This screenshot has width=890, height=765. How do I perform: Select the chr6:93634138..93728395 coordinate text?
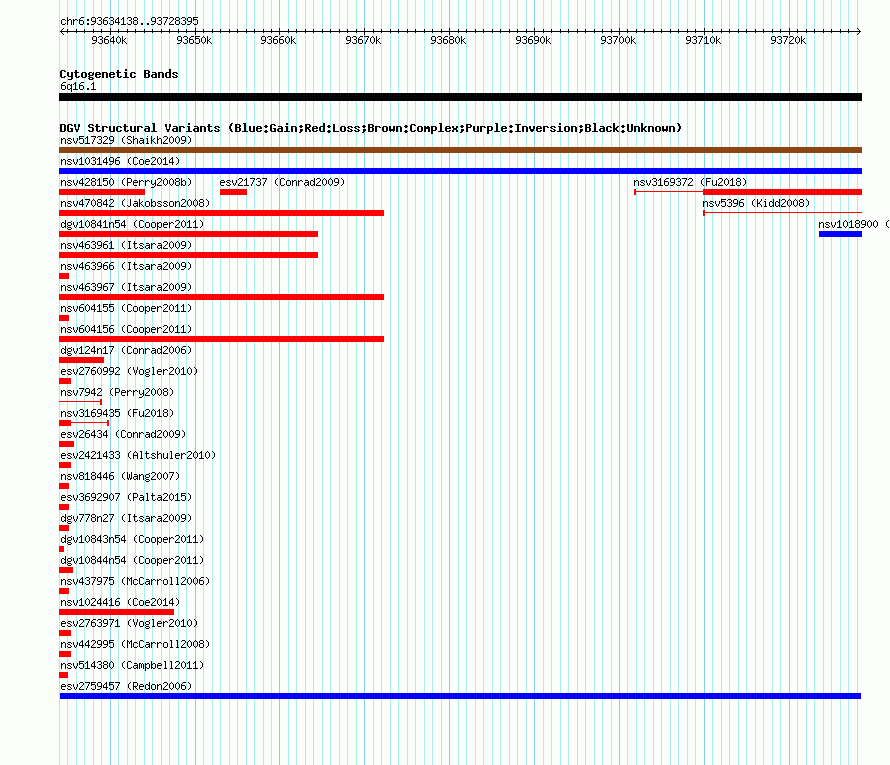click(129, 21)
